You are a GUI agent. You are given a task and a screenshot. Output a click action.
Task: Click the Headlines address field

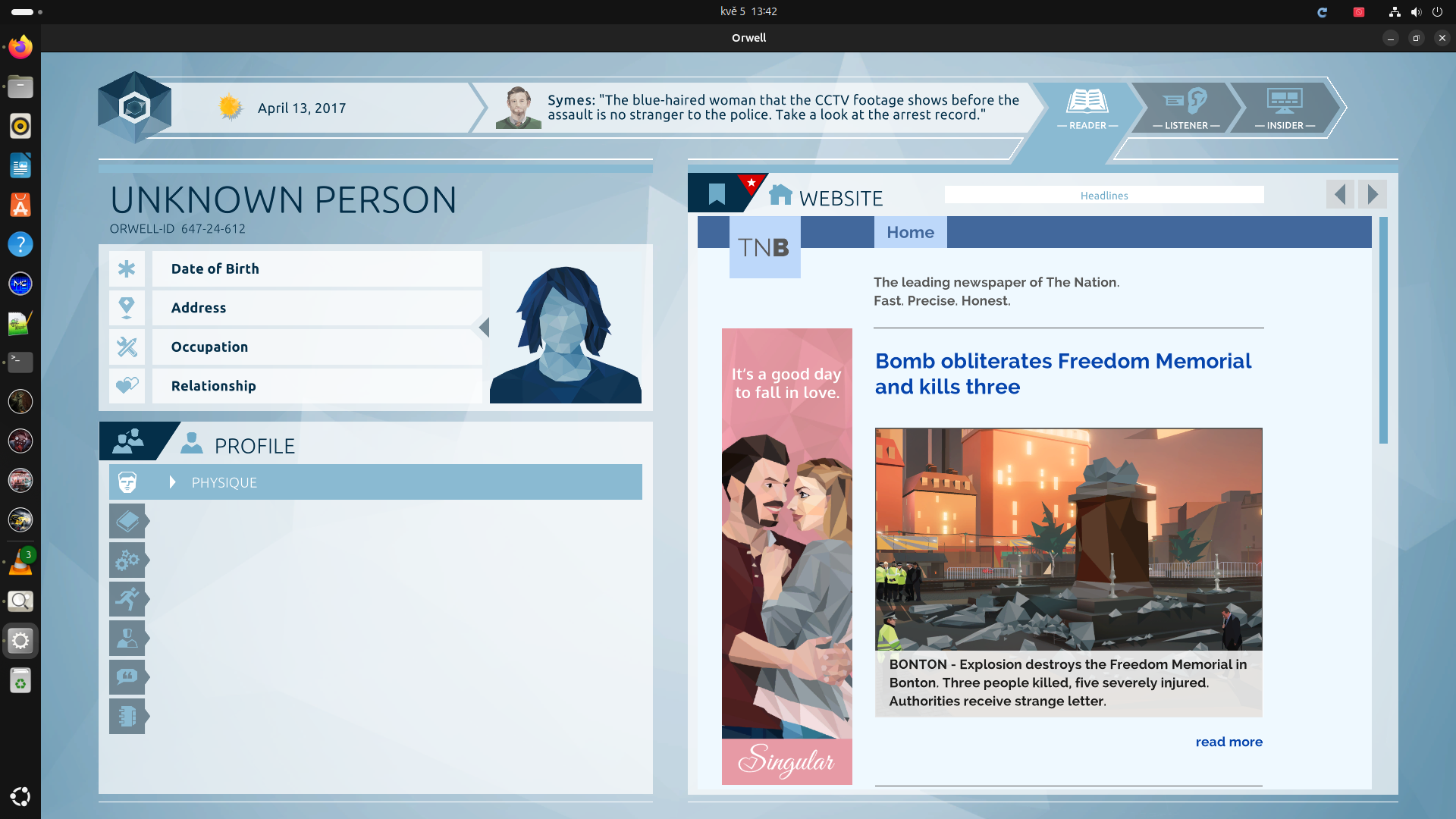tap(1103, 196)
